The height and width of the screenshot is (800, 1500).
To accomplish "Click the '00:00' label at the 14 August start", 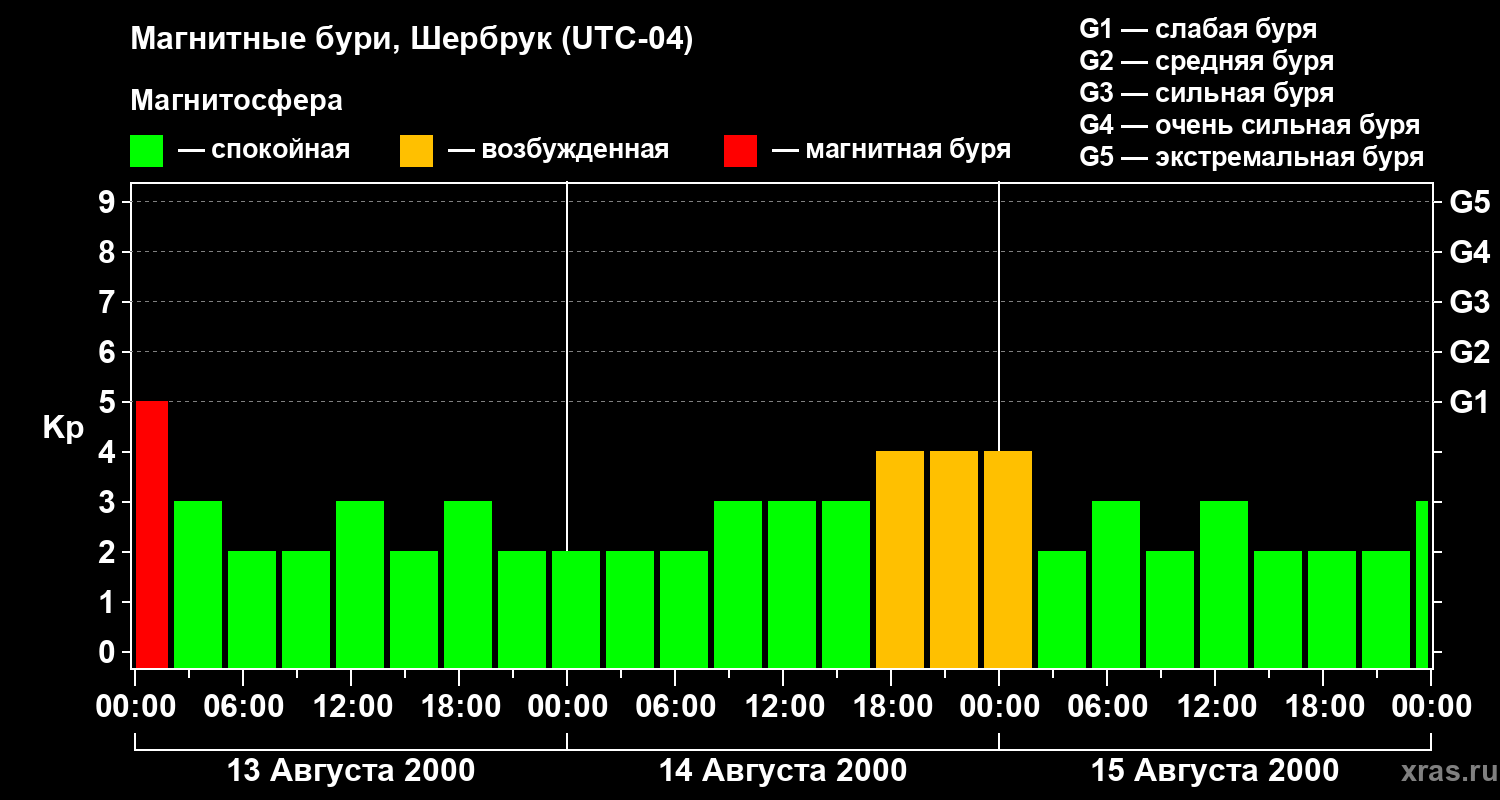I will coord(567,707).
